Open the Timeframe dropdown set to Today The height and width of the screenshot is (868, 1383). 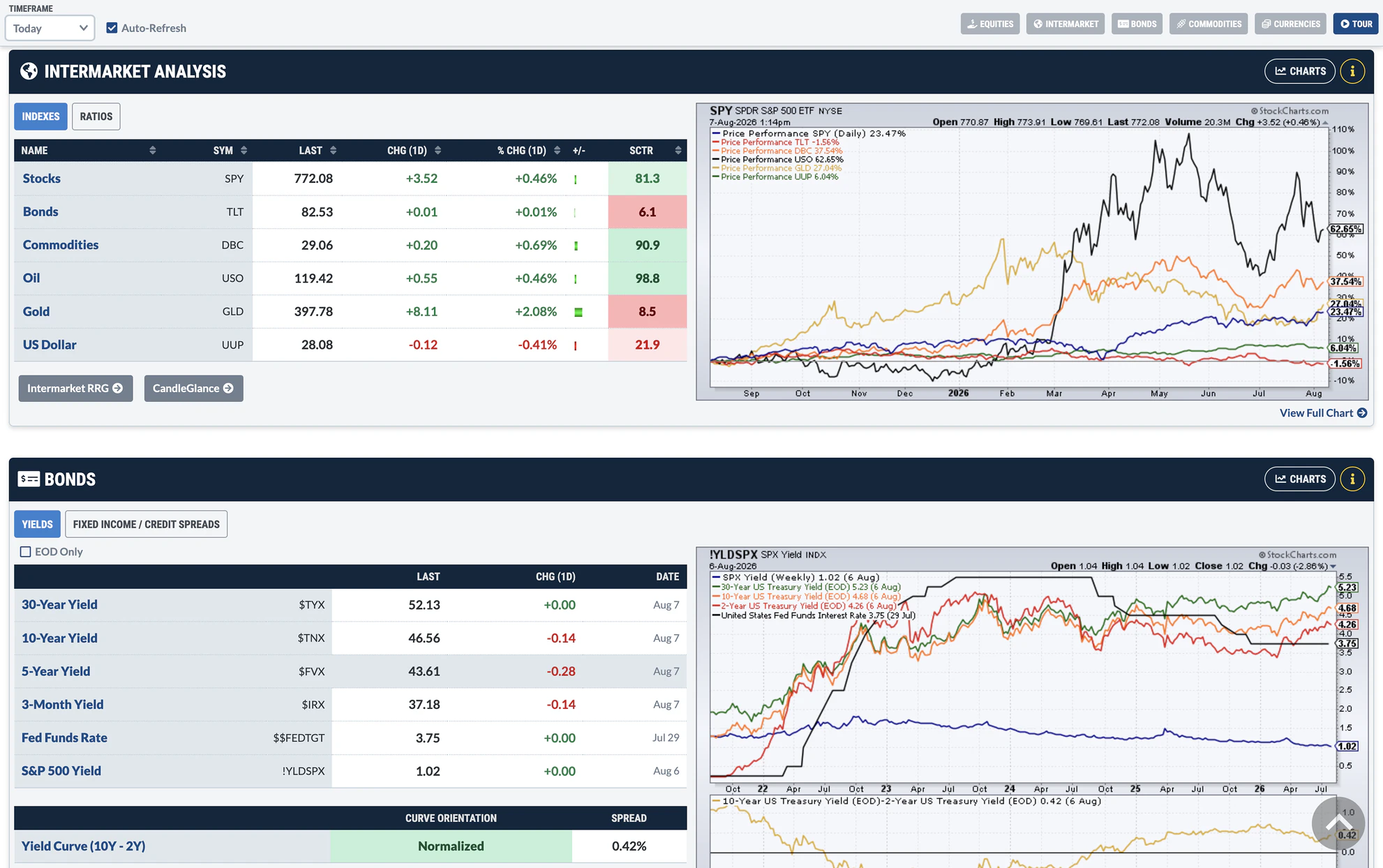click(x=50, y=28)
